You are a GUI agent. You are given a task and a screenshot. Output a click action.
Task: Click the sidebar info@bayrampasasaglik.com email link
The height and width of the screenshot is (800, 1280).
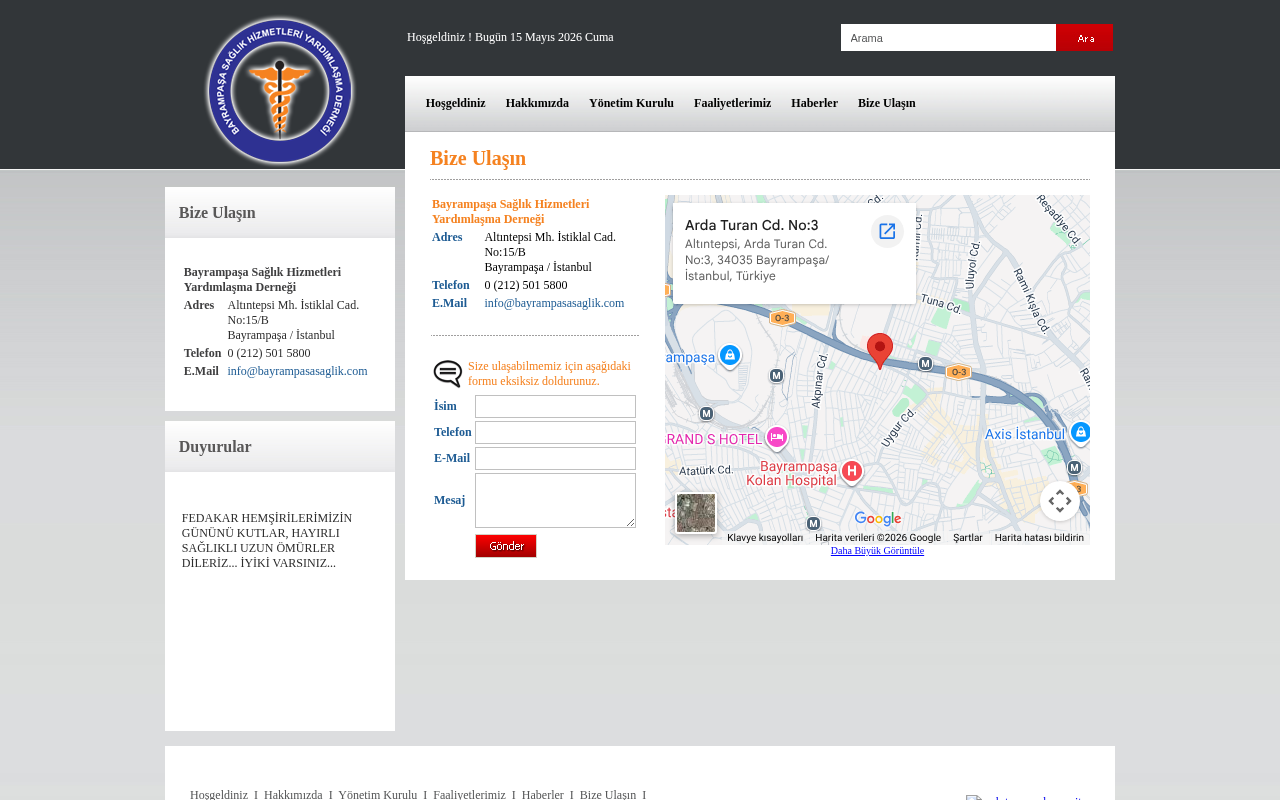tap(297, 371)
